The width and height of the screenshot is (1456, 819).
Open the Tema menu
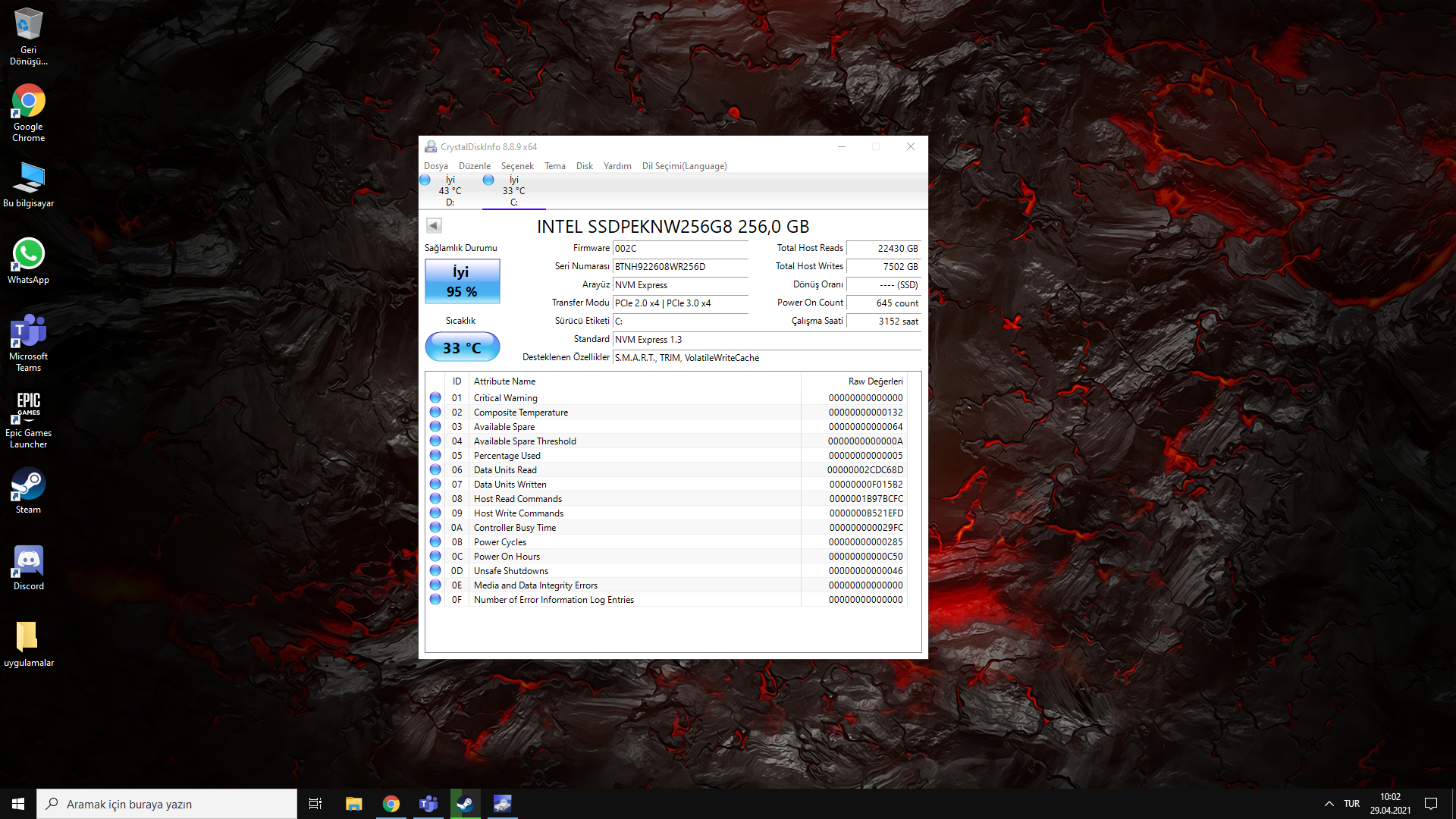[554, 166]
